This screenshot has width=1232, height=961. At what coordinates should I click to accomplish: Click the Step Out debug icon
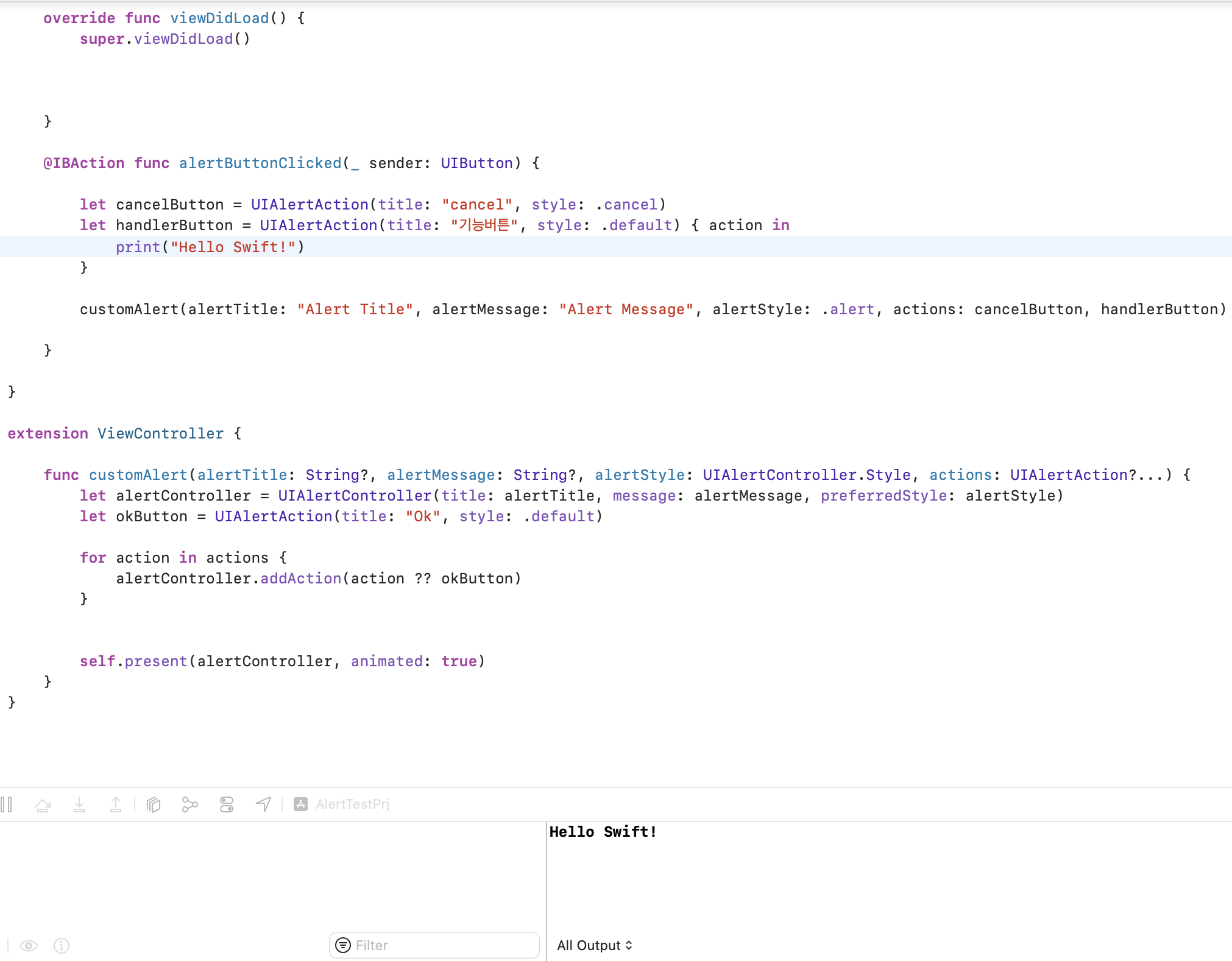pos(116,804)
